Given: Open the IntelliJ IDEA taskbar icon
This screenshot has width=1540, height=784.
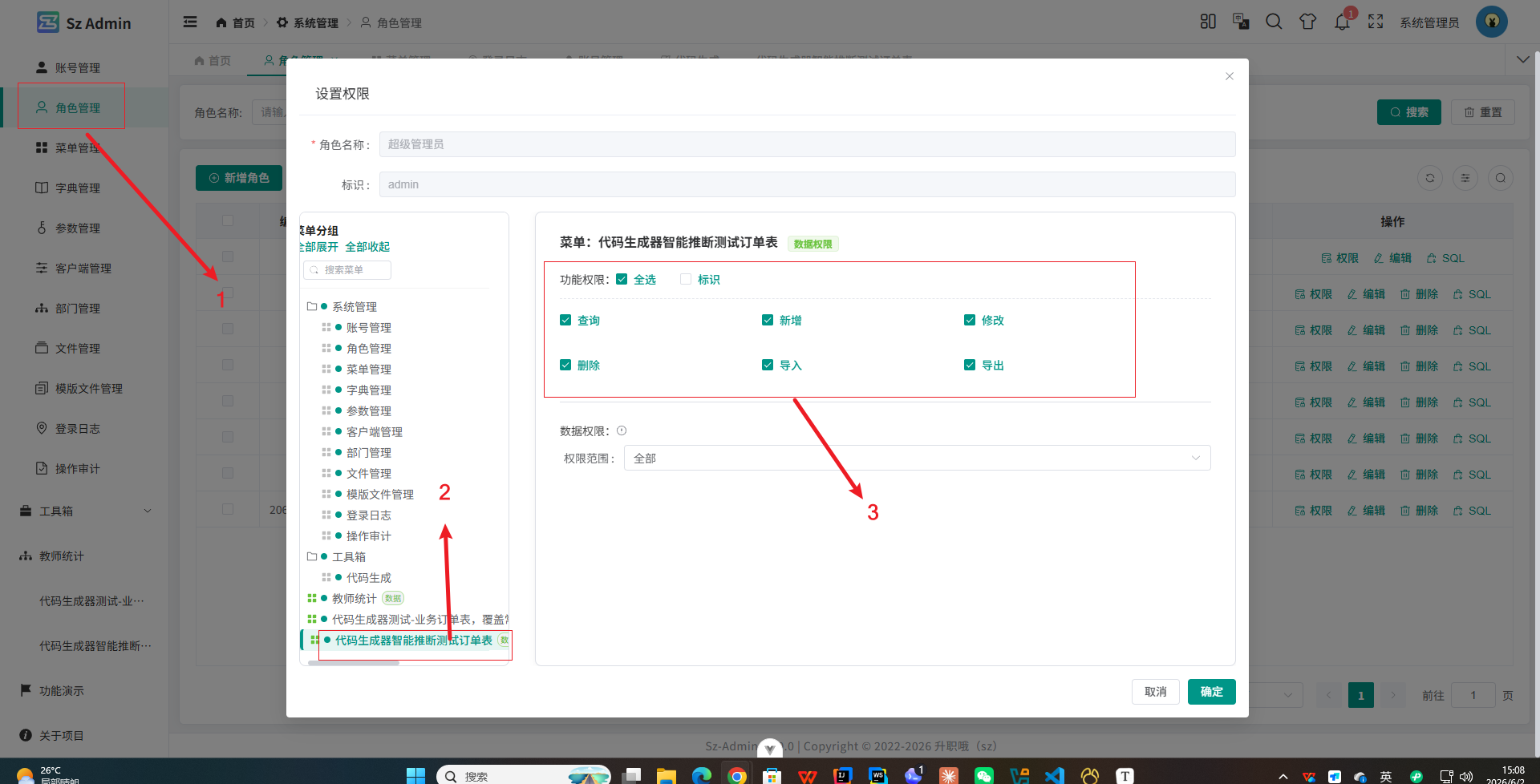Looking at the screenshot, I should tap(843, 775).
